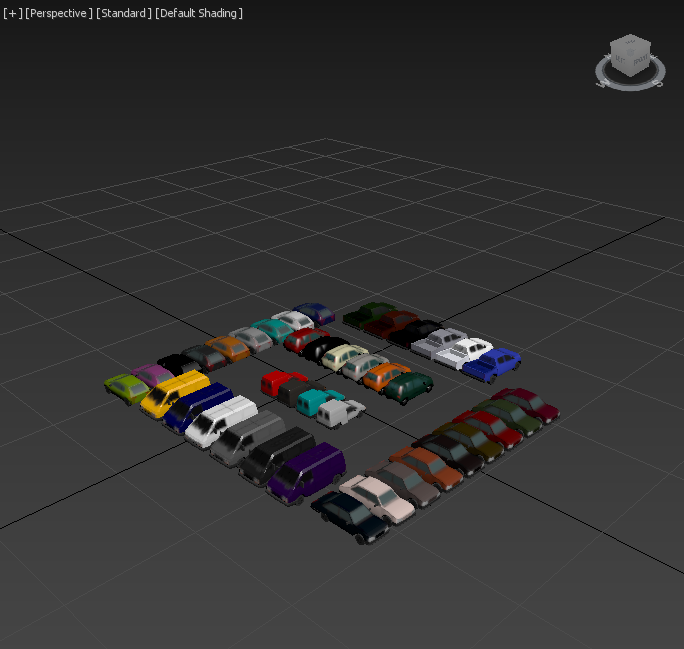Click the ViewCube navigation cube
Screen dimensions: 684x649
point(631,55)
